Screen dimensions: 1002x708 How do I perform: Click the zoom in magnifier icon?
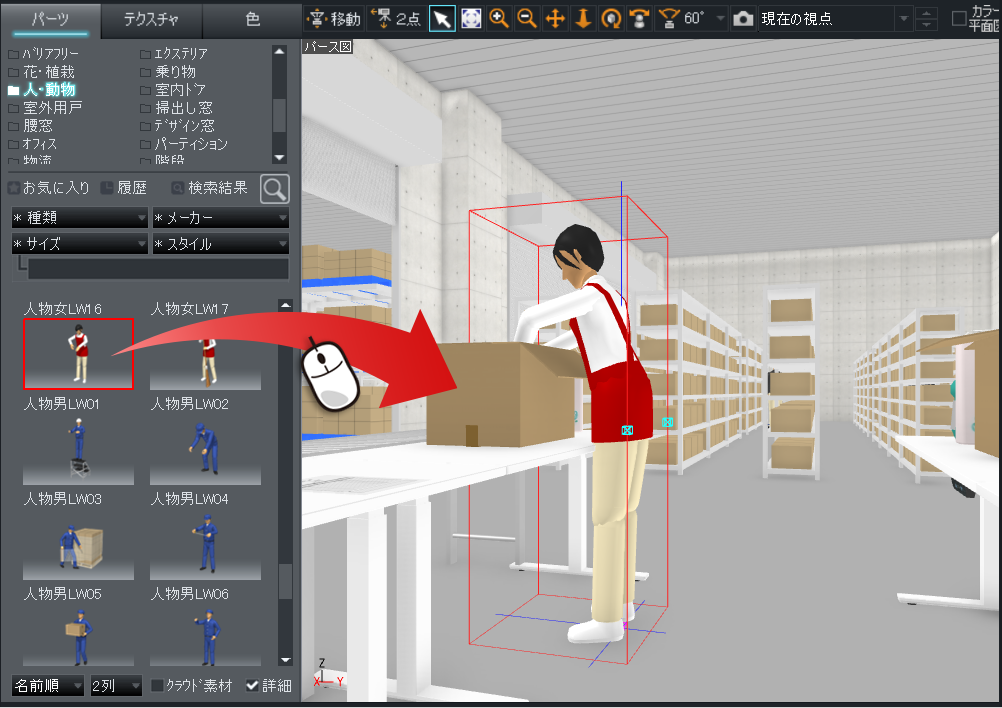(x=498, y=19)
